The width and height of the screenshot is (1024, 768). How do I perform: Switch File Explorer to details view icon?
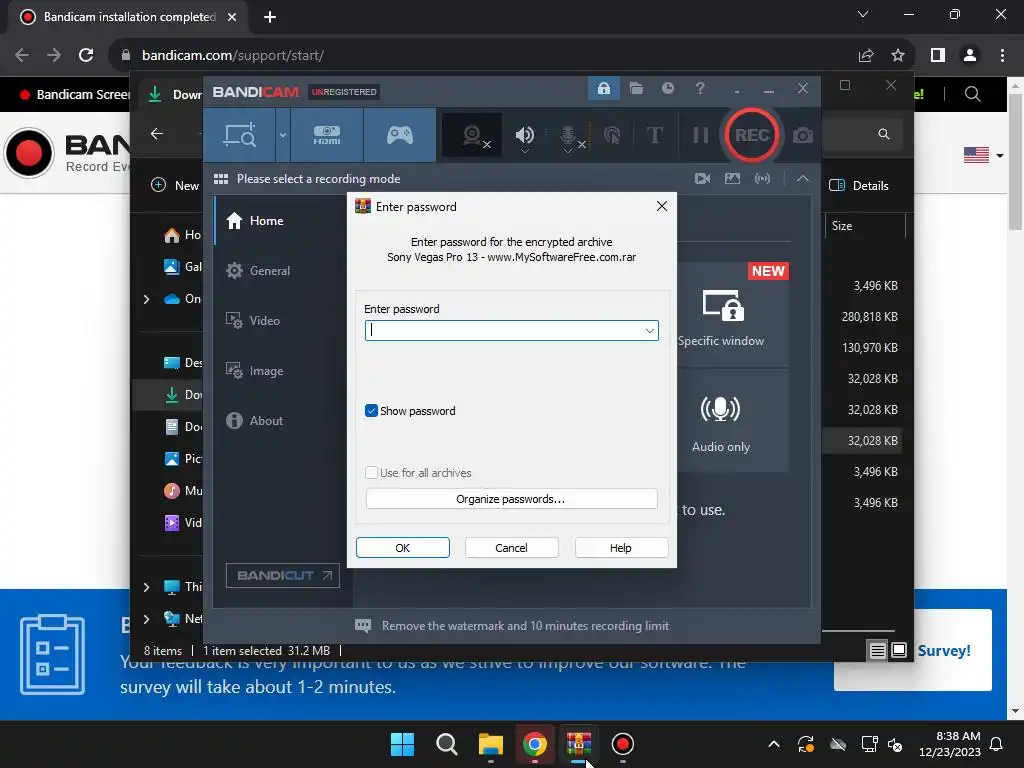click(878, 650)
